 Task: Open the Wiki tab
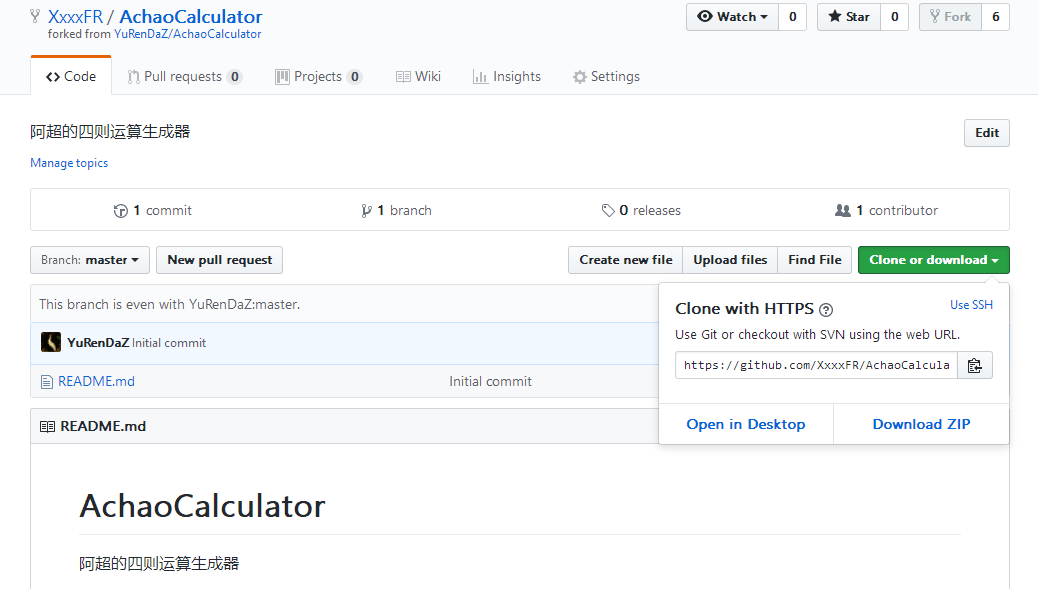click(x=418, y=77)
